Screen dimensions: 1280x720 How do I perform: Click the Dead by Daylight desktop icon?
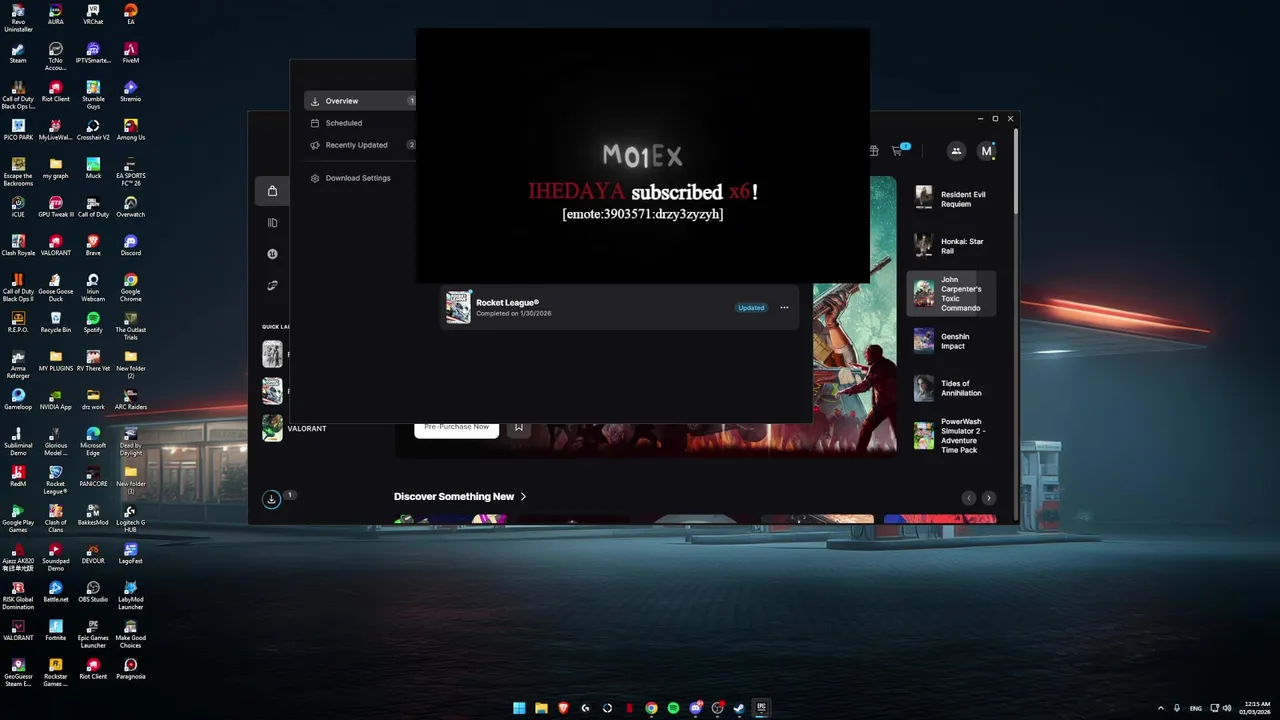[x=131, y=442]
